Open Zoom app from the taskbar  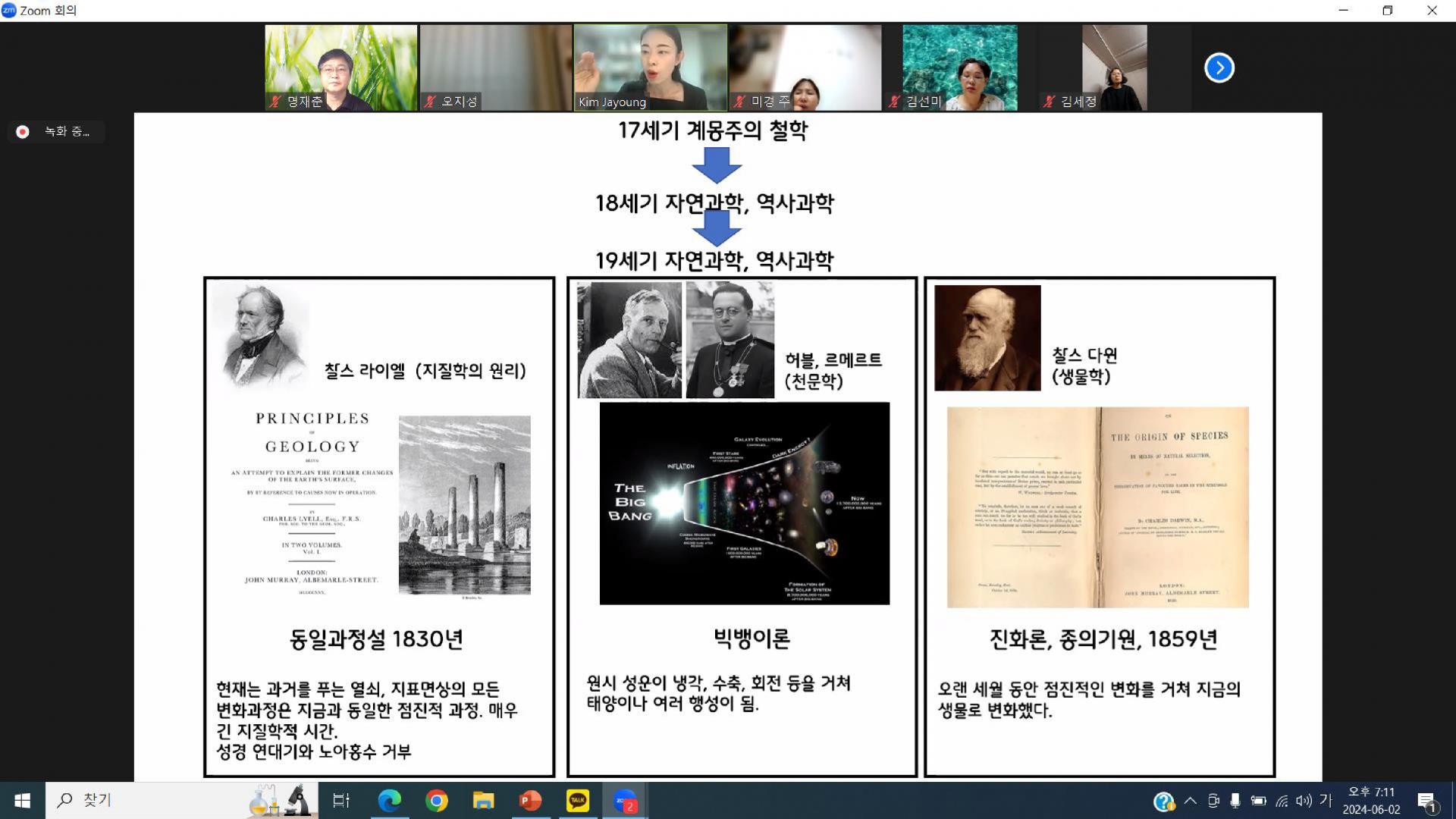(x=624, y=801)
